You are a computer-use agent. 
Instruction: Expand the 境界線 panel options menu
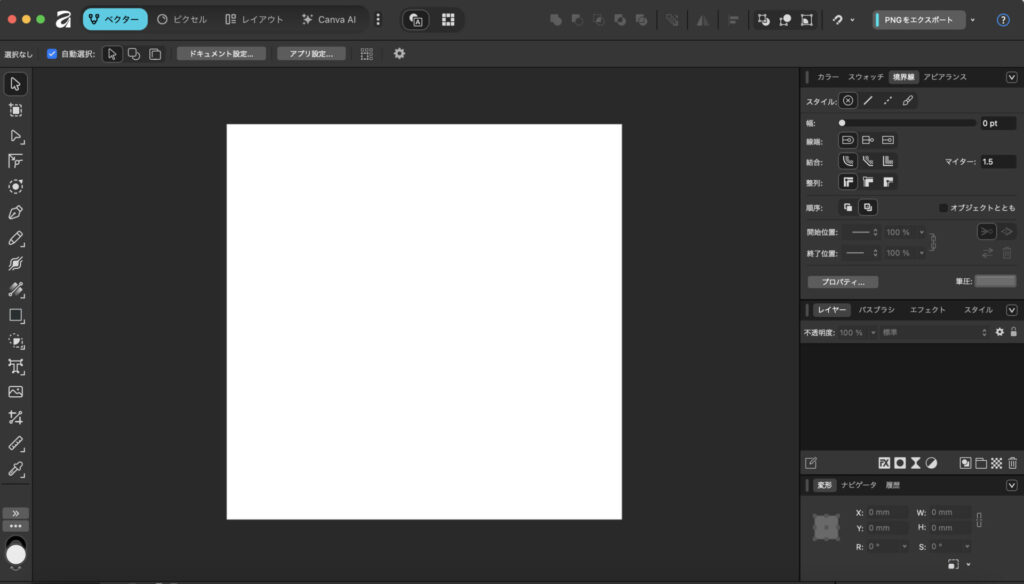(1011, 77)
